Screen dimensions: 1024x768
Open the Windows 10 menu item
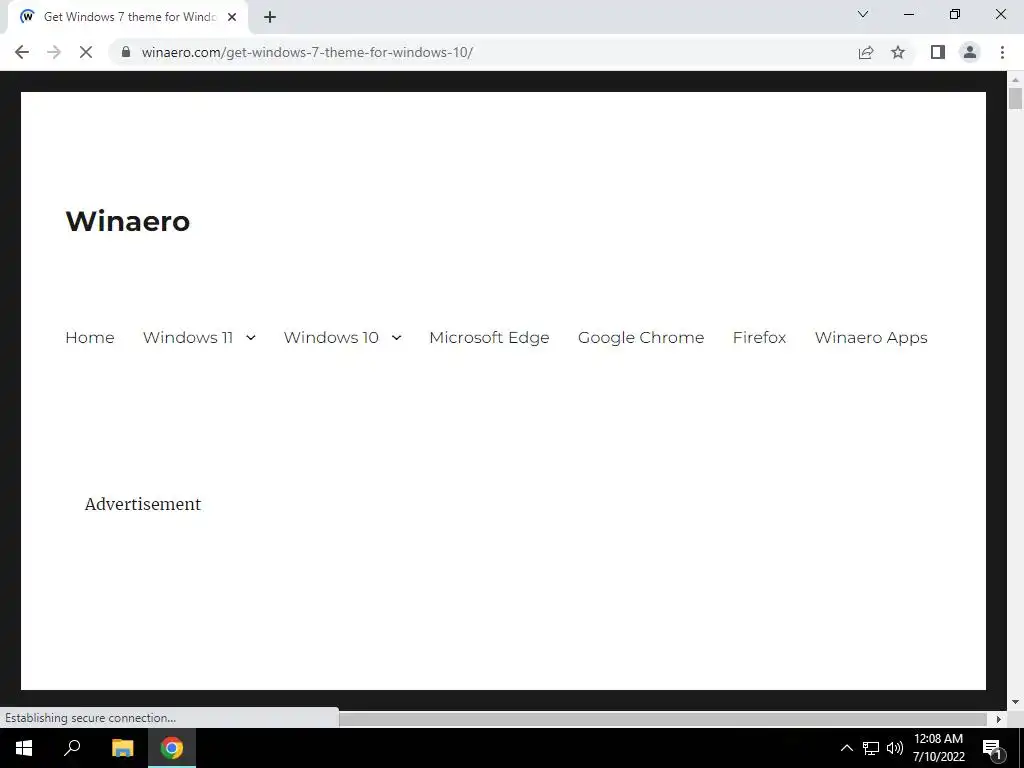tap(331, 338)
